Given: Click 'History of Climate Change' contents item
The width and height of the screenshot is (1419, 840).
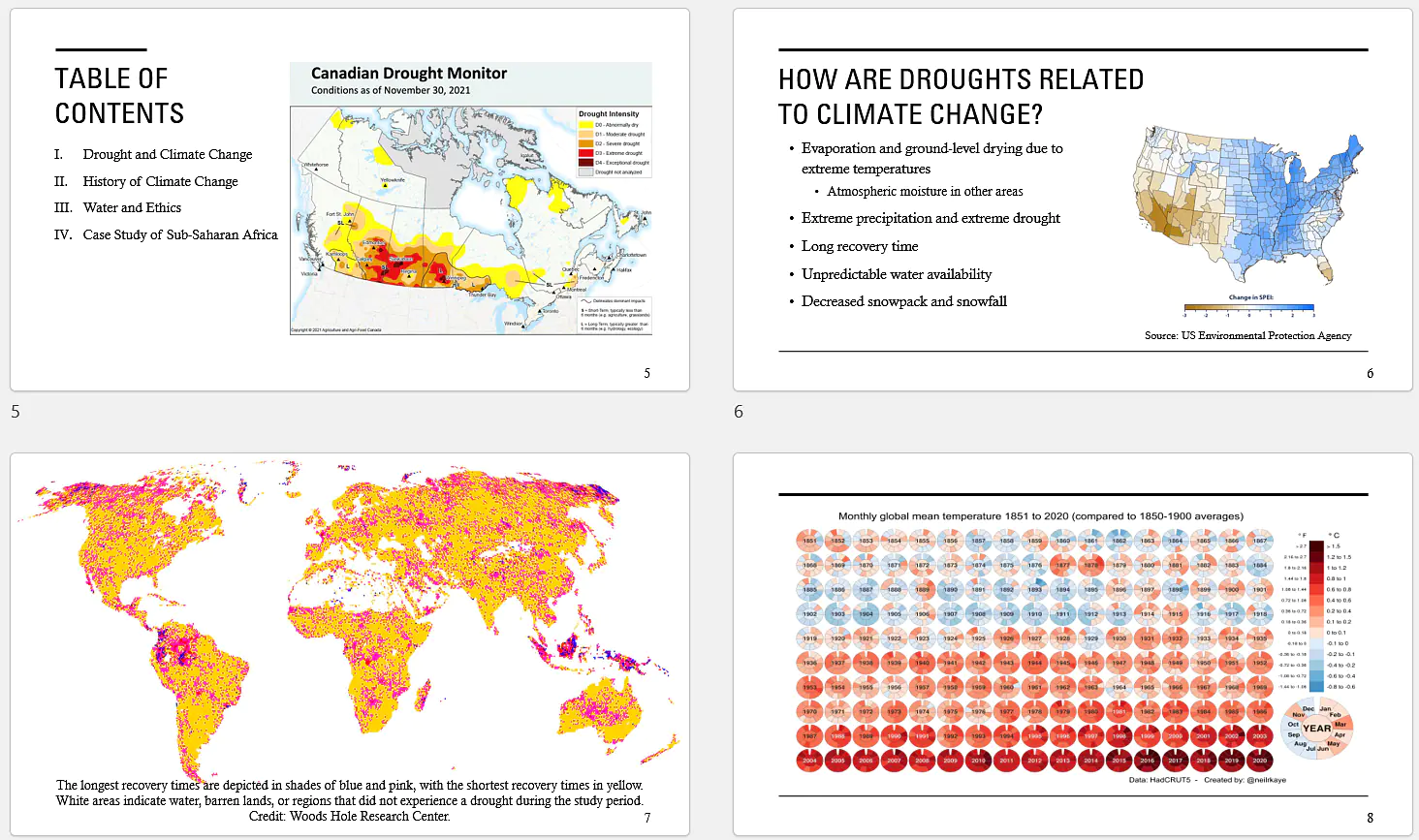Looking at the screenshot, I should pyautogui.click(x=160, y=181).
